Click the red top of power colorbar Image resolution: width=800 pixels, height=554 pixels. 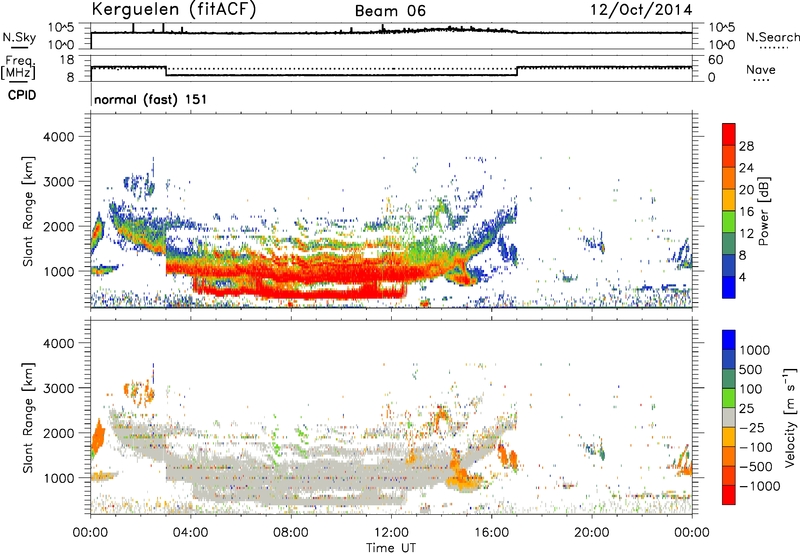[x=729, y=134]
